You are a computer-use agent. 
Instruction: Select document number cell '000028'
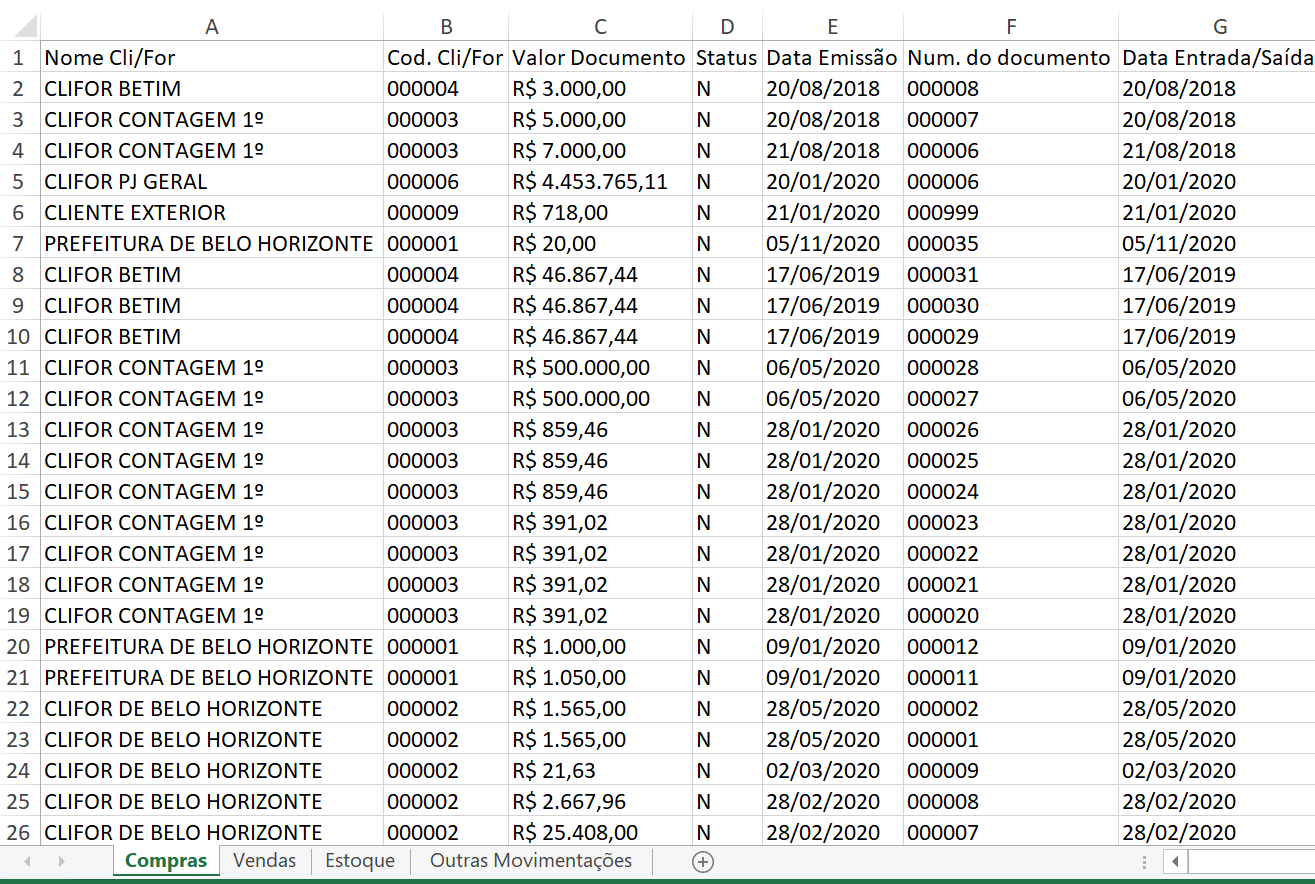coord(1011,368)
